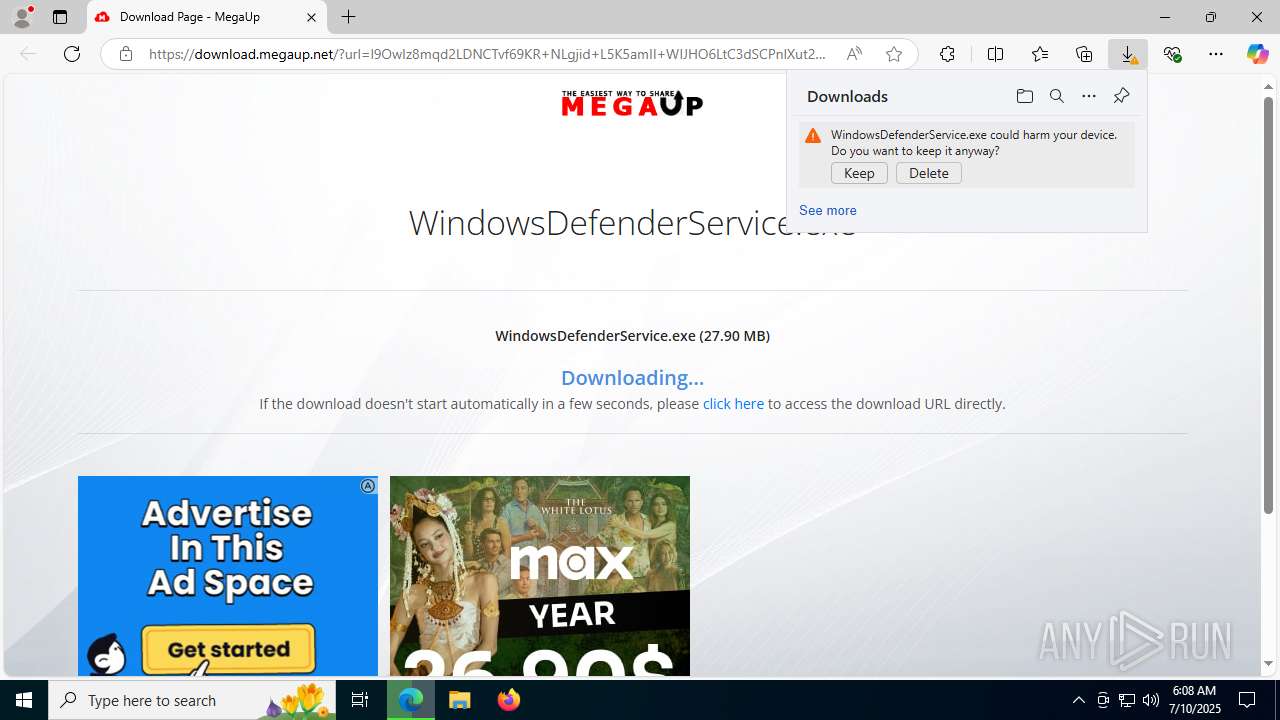Go back with the back arrow

[28, 54]
